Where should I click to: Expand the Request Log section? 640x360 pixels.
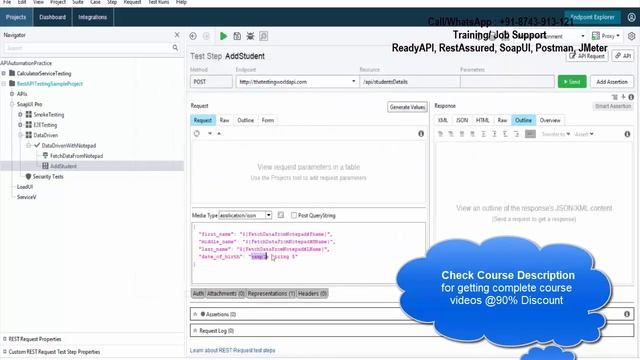tap(195, 331)
